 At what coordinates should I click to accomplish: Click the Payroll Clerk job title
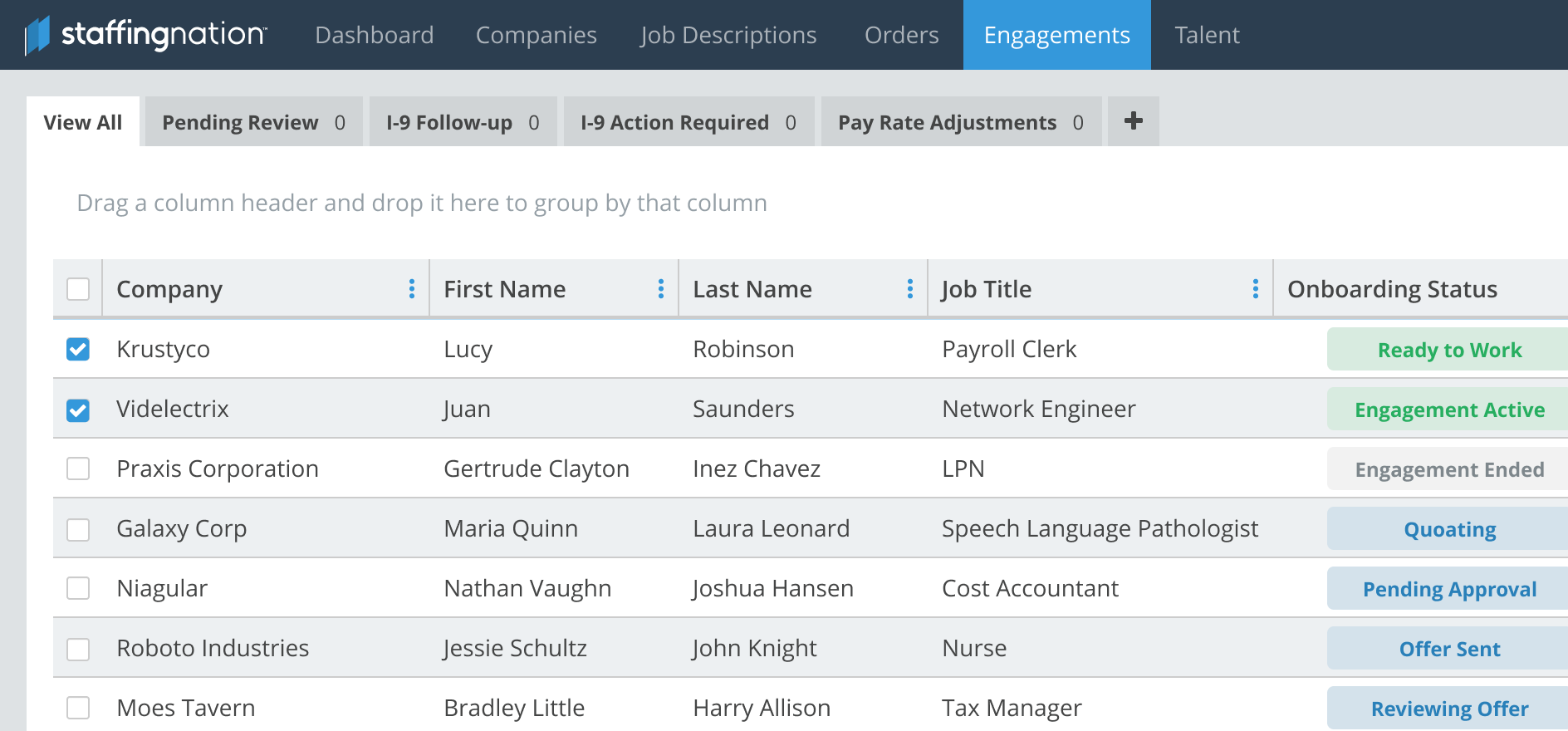click(1009, 349)
